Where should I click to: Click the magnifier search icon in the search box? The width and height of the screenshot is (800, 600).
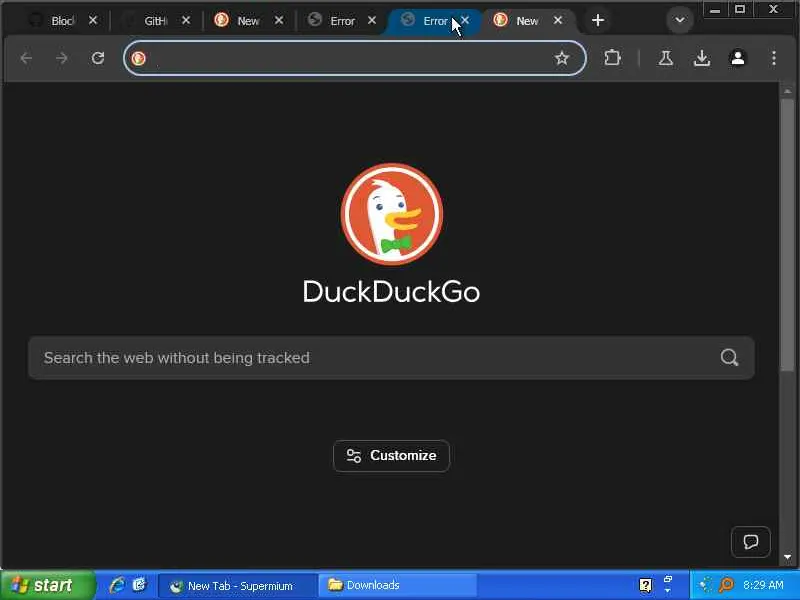pos(729,358)
